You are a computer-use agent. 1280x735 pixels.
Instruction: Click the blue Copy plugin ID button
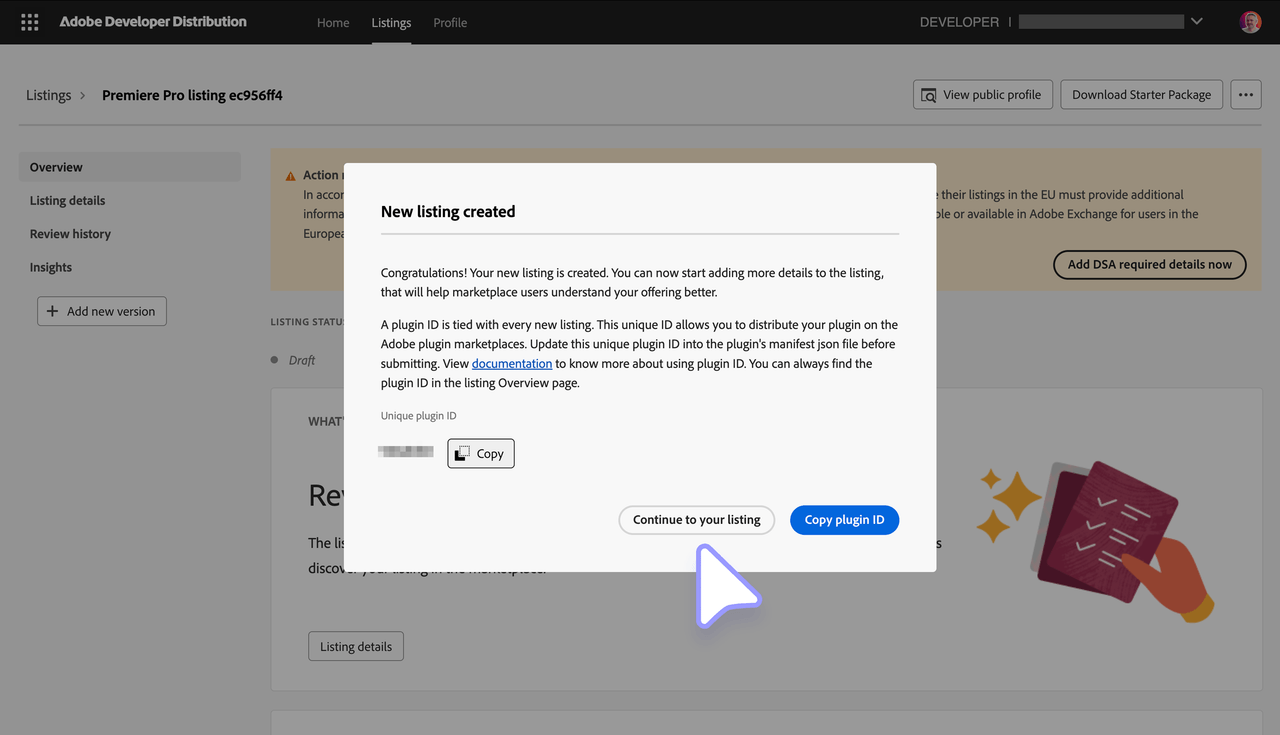coord(844,520)
